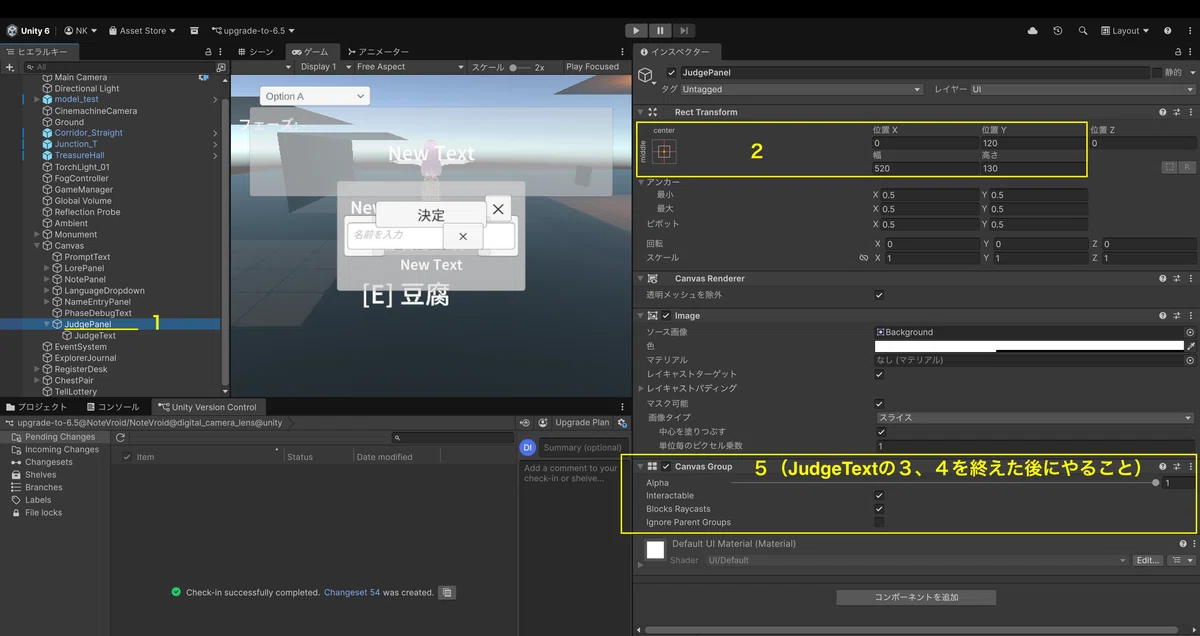Collapse the JudgePanel tree item arrow

pos(47,324)
